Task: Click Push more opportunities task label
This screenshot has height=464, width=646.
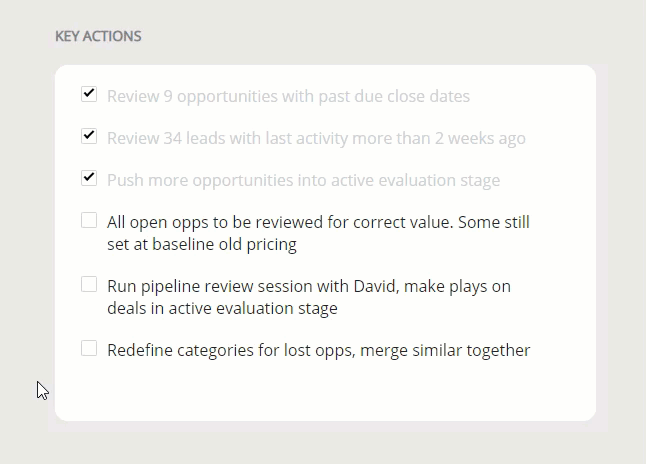Action: point(304,180)
